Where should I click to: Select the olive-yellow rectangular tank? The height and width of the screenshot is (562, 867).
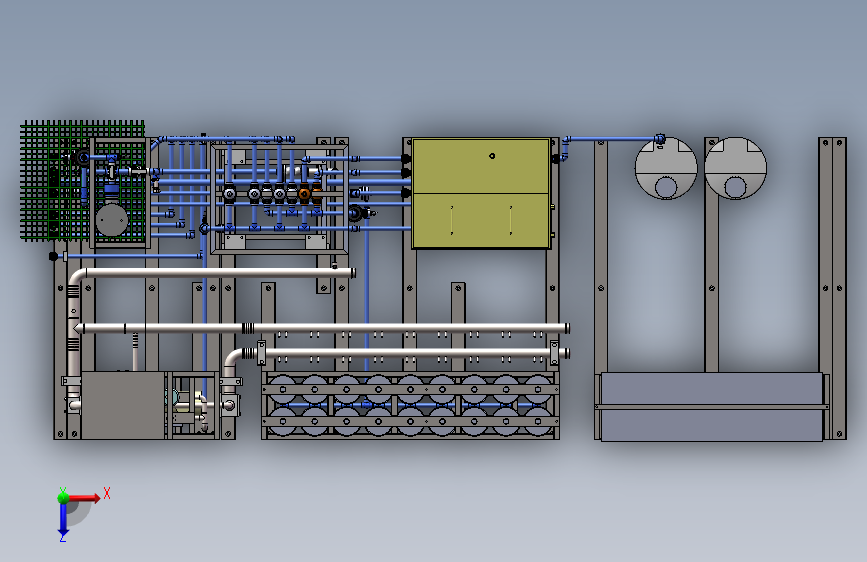click(x=481, y=193)
